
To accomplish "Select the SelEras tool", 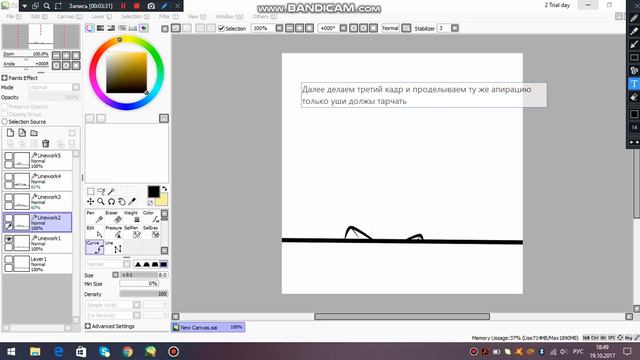I will pyautogui.click(x=151, y=231).
